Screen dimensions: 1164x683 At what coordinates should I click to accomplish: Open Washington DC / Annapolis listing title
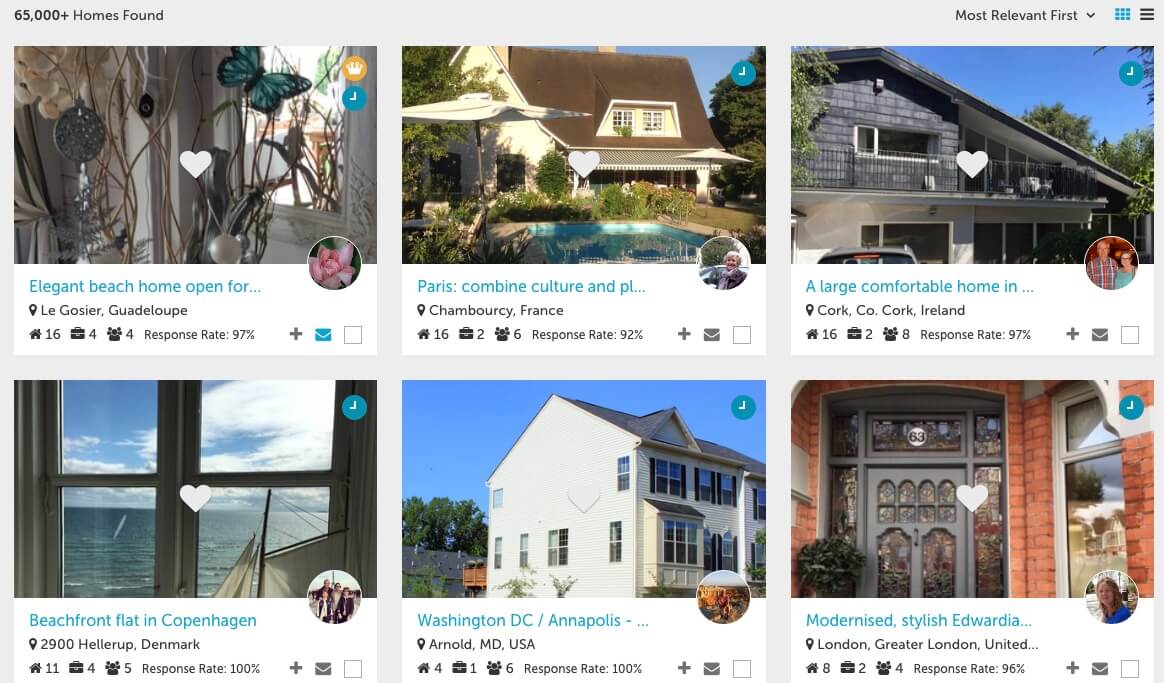point(533,620)
